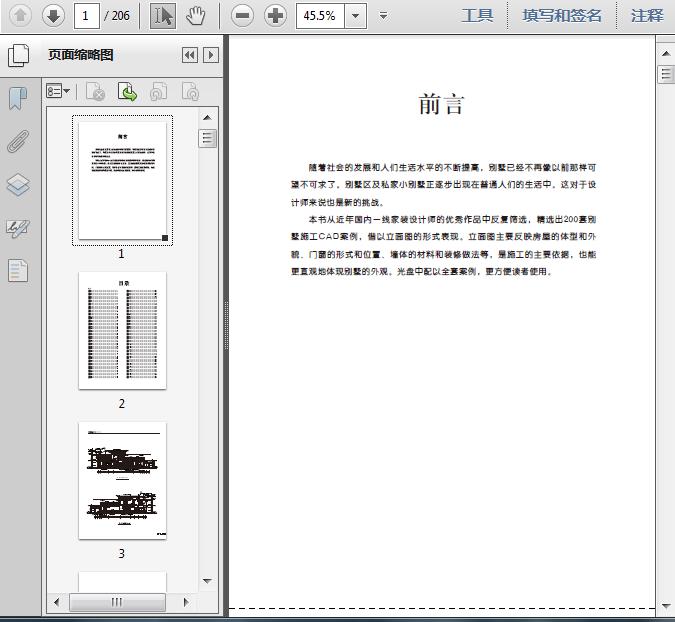Show the layers panel

(x=18, y=185)
